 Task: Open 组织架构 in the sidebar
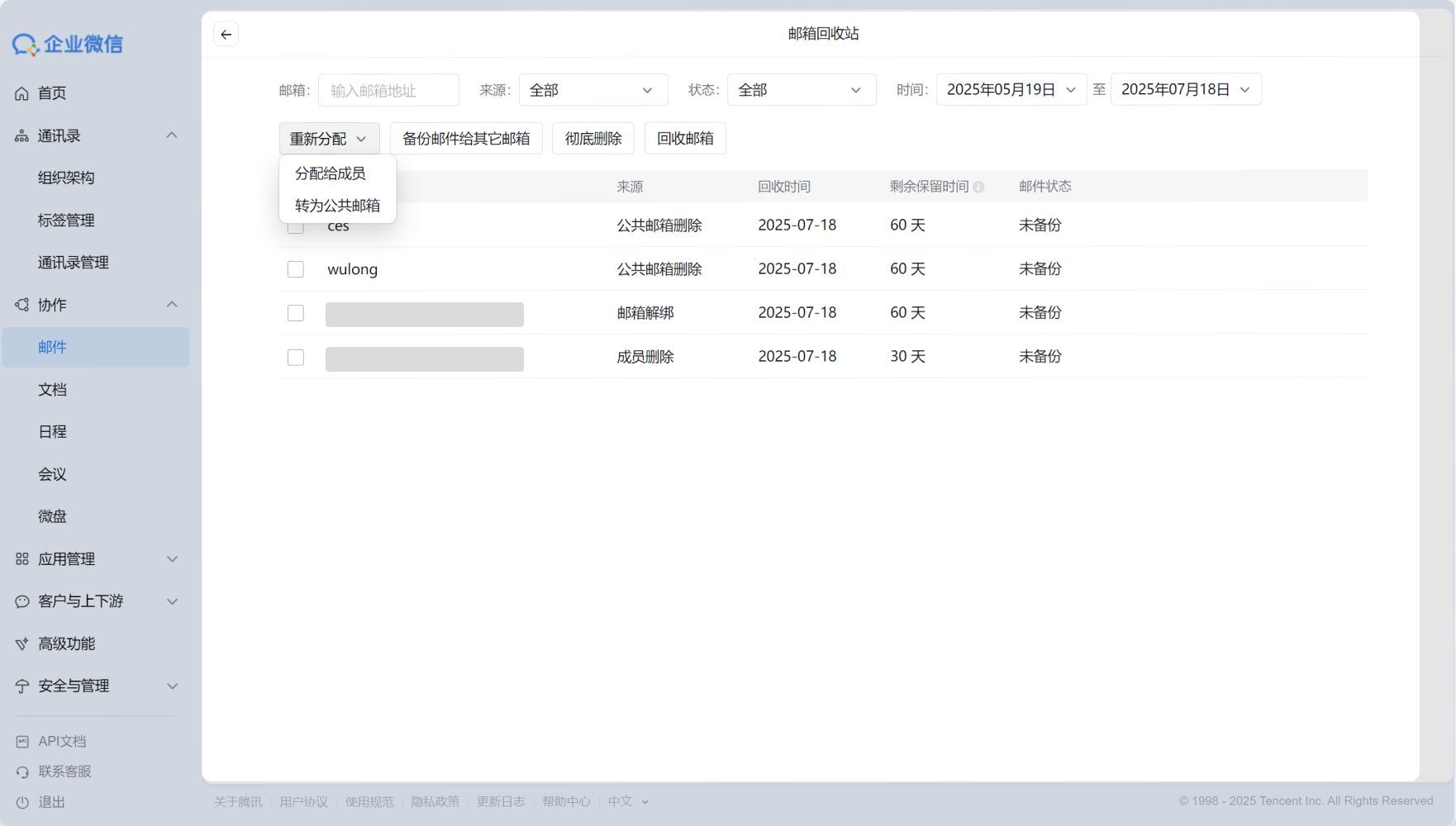(66, 178)
